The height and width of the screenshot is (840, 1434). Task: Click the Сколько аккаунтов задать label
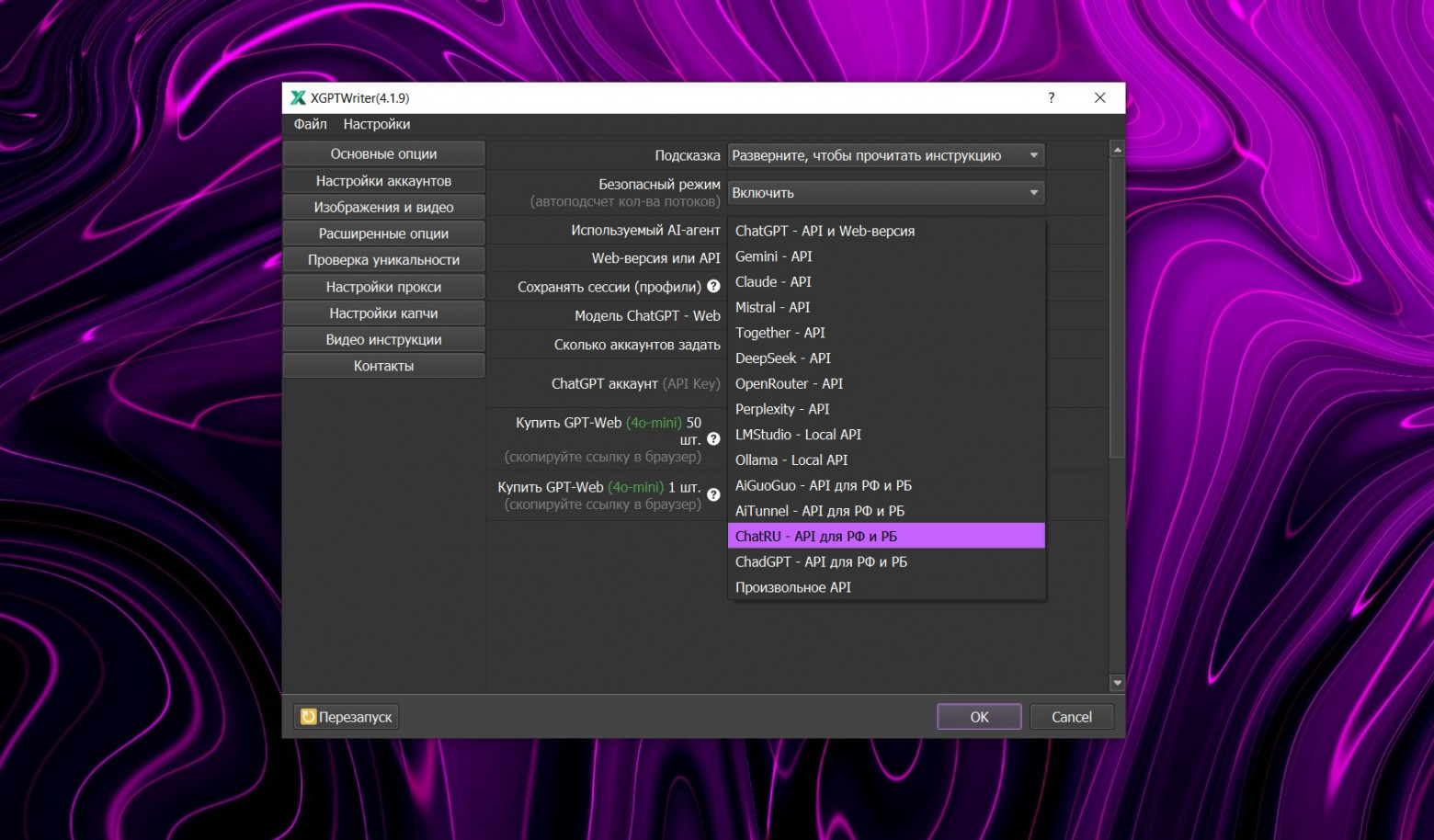pos(637,345)
